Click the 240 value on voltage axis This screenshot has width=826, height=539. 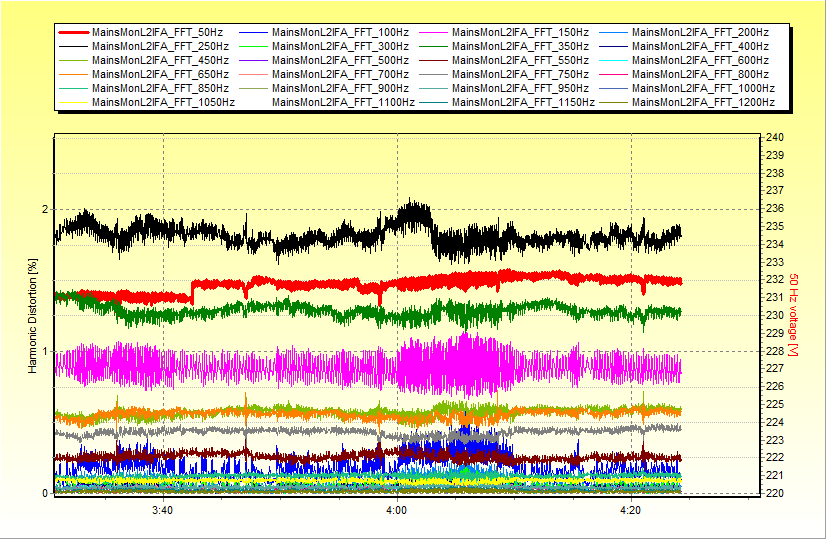774,138
